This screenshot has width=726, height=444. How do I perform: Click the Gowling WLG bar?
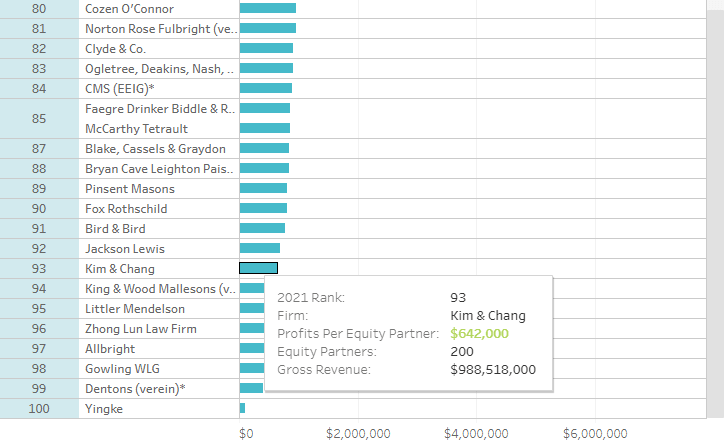pos(252,368)
